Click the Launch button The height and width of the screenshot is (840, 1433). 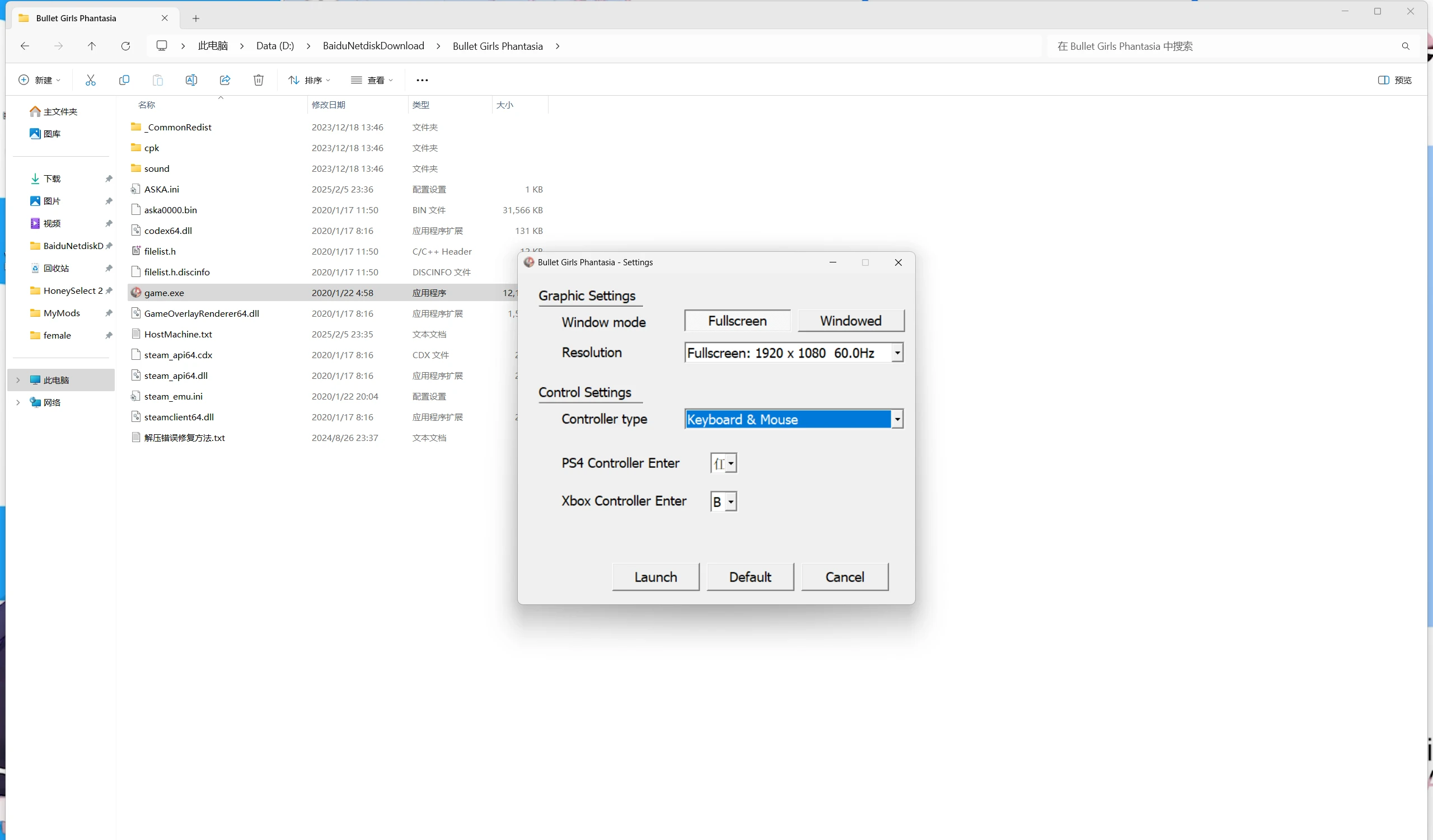tap(655, 577)
